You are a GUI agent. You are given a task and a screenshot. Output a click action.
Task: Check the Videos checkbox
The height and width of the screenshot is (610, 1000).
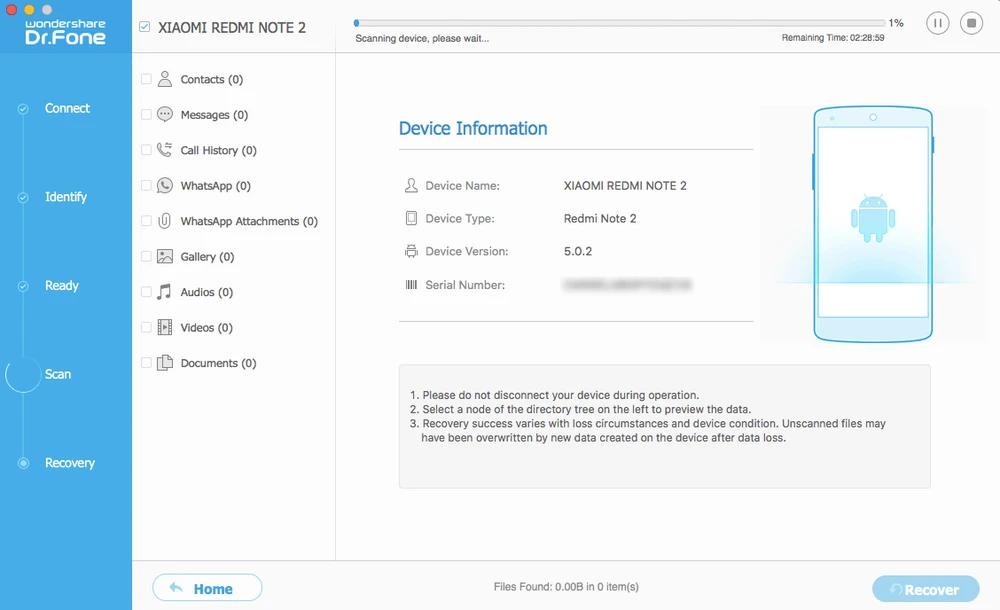coord(147,328)
